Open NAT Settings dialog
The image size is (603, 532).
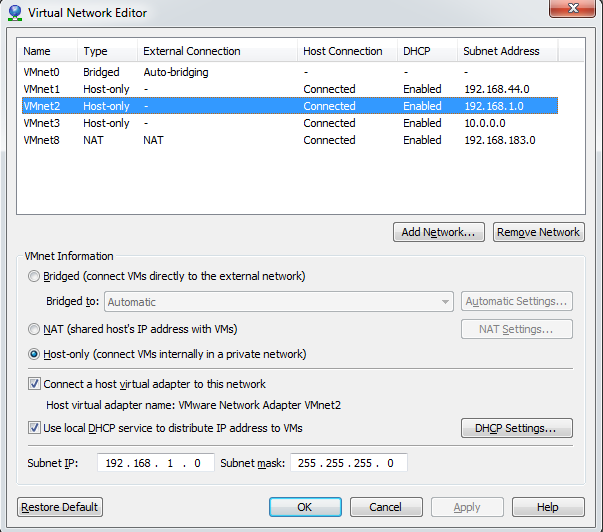(x=517, y=329)
